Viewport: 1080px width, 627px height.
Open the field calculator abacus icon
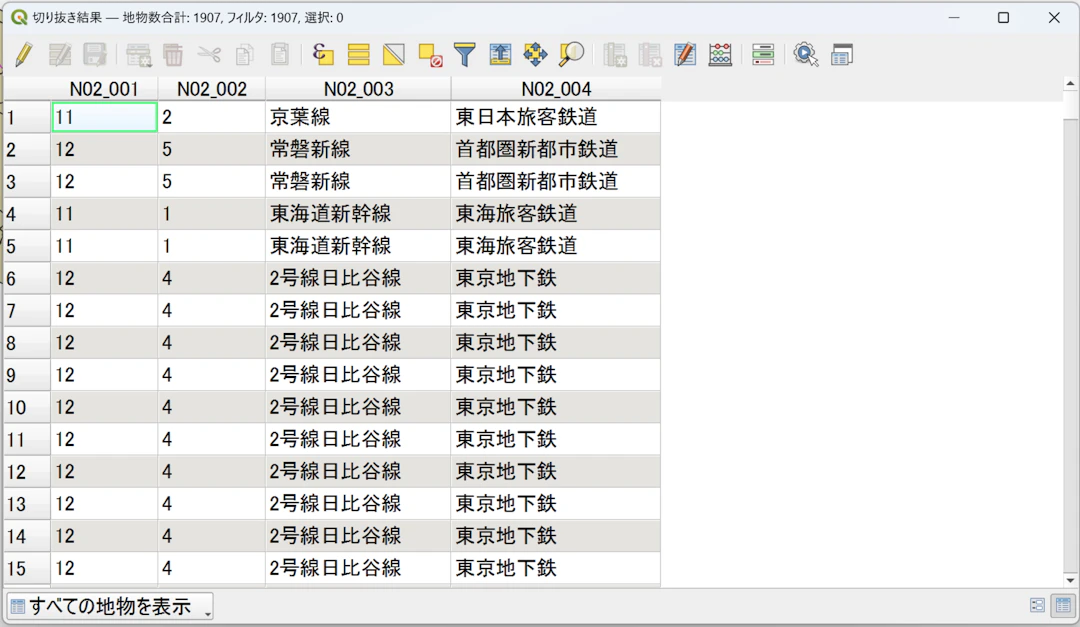(x=720, y=54)
